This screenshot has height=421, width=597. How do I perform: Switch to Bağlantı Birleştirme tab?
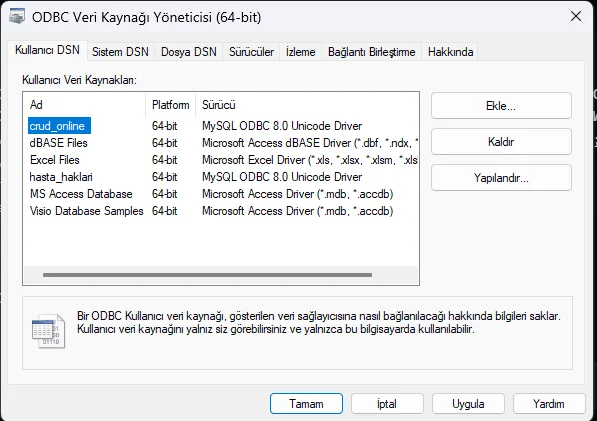click(372, 52)
